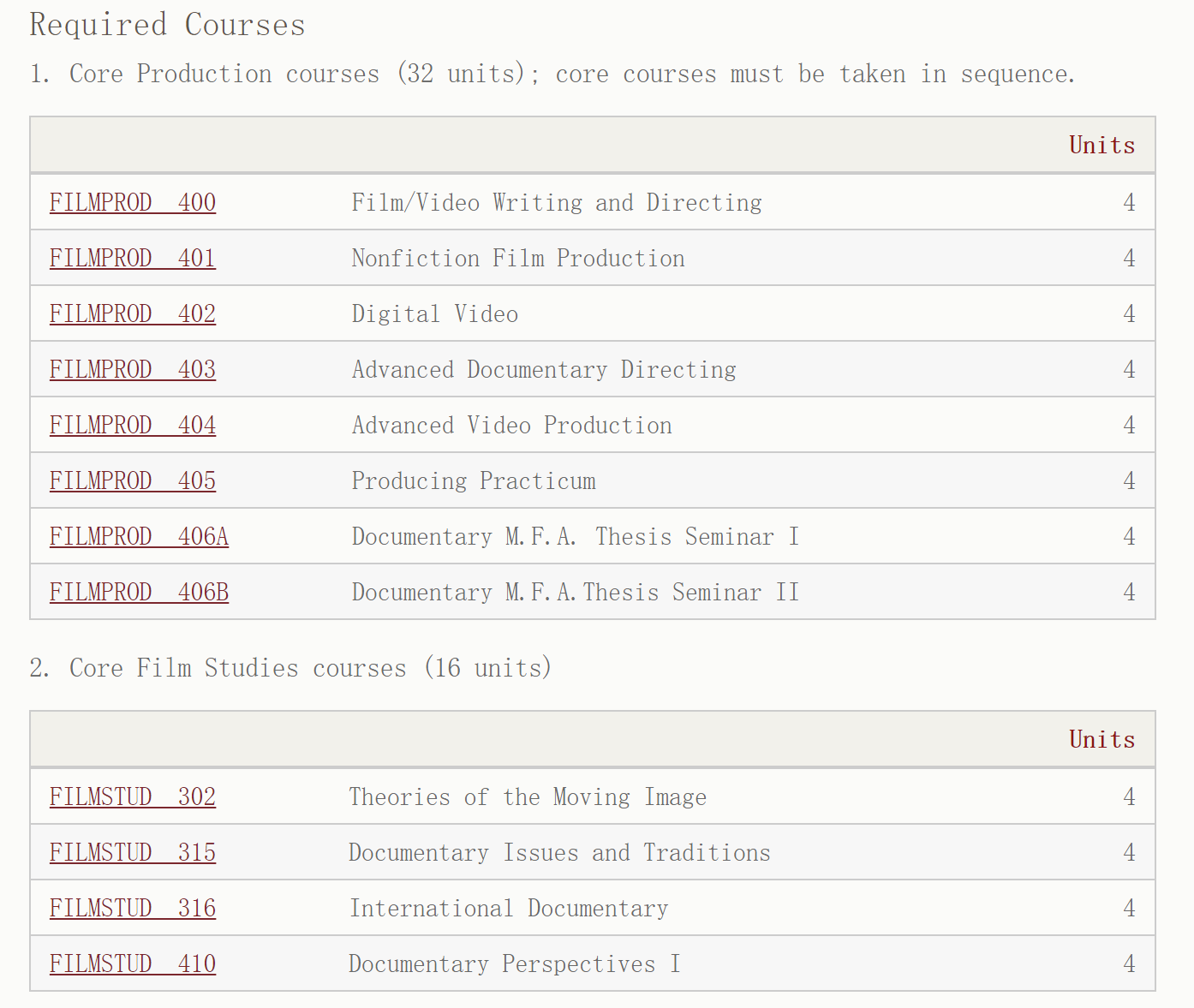This screenshot has width=1194, height=1008.
Task: Click the FILMPROD 406B course link
Action: point(139,593)
